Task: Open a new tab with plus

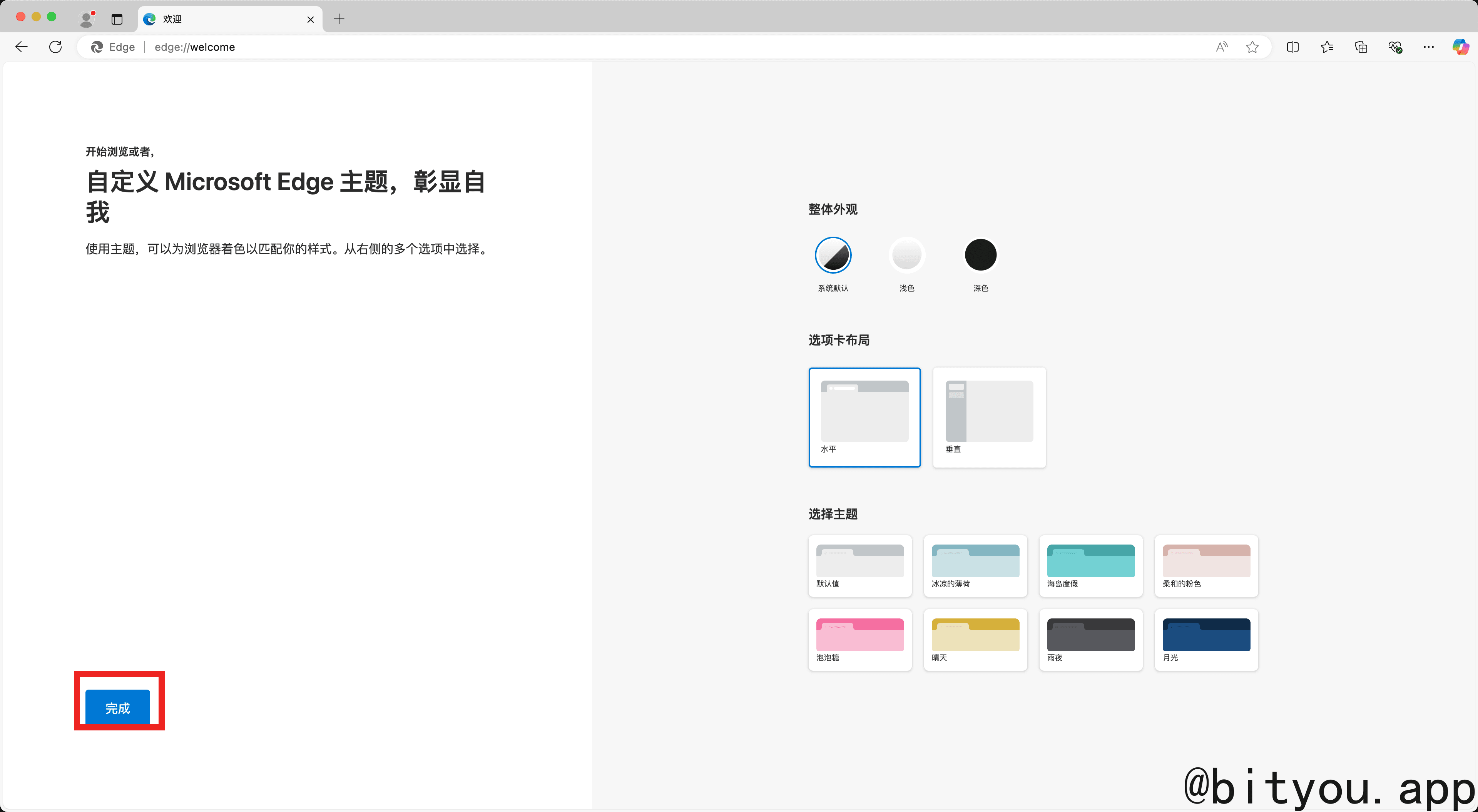Action: pyautogui.click(x=339, y=19)
